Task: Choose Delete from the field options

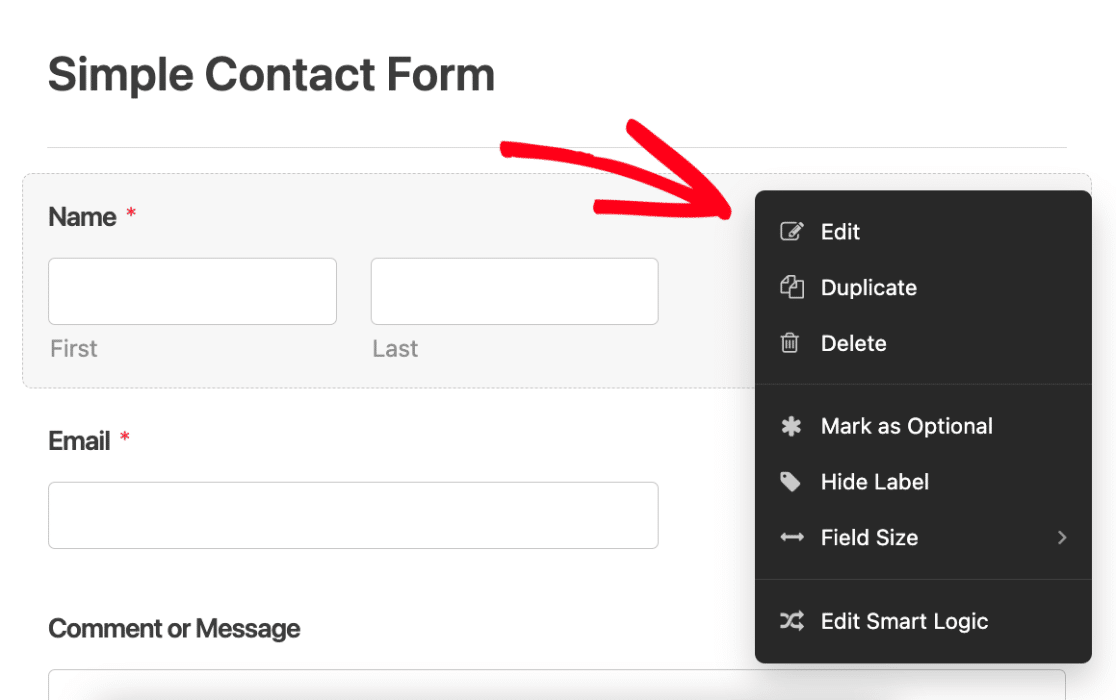Action: [853, 343]
